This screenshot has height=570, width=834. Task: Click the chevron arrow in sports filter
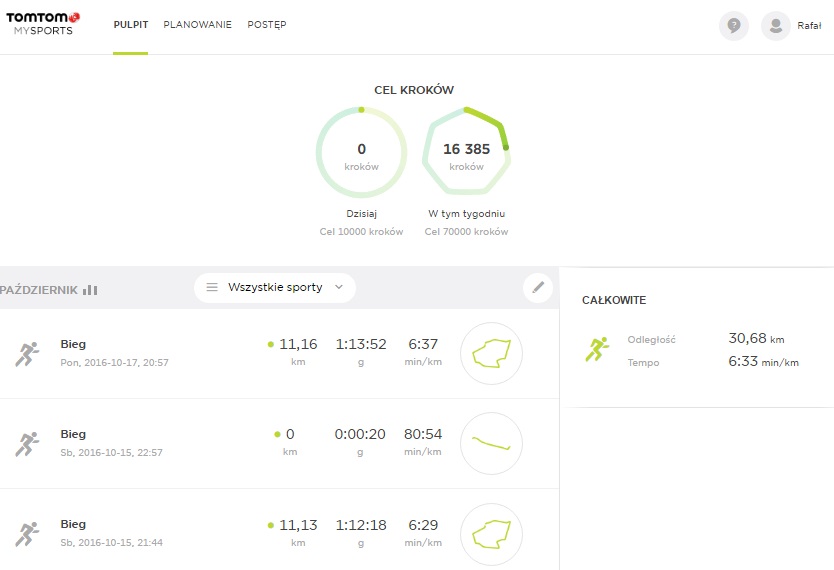(x=339, y=287)
